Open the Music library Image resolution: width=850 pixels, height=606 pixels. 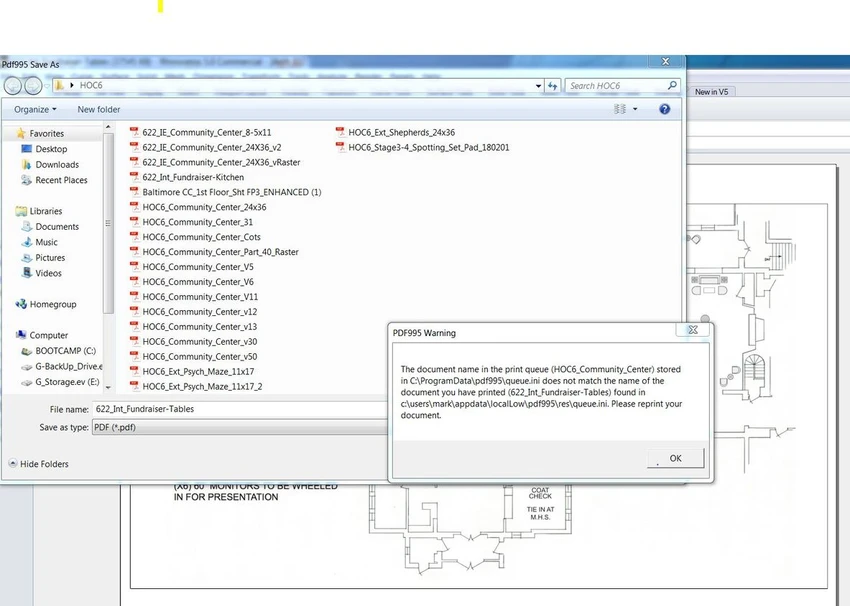[x=46, y=242]
